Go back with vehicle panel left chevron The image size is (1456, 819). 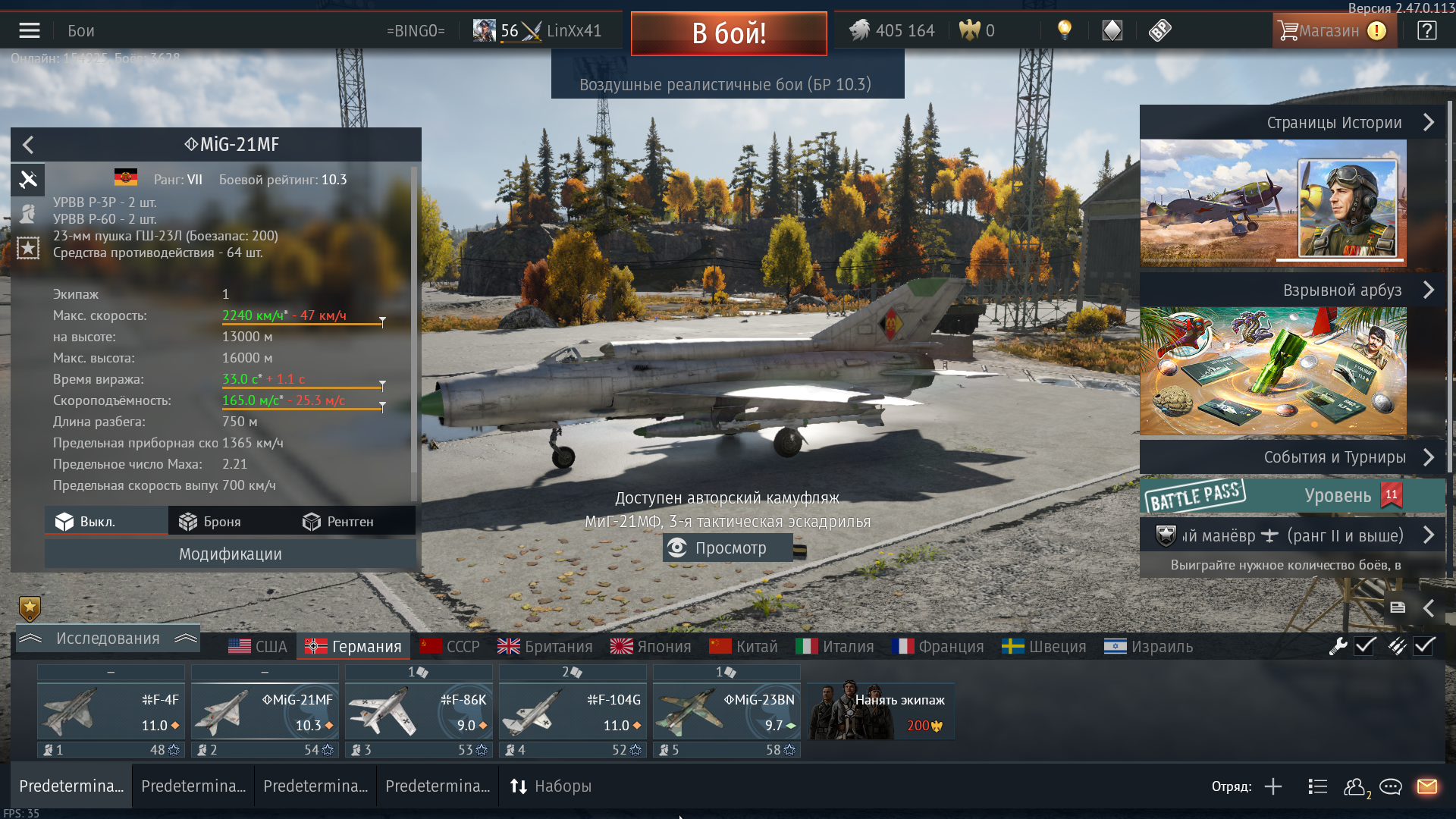pos(28,145)
